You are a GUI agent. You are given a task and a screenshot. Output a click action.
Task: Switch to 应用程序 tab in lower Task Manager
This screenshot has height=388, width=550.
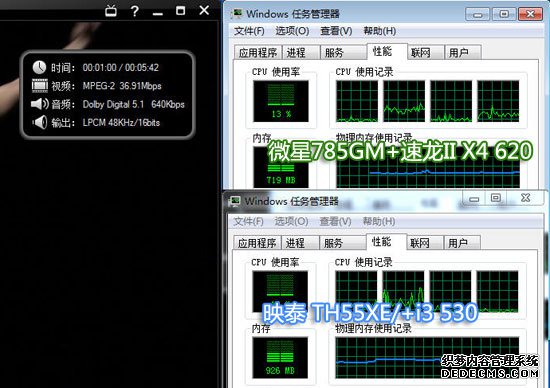click(257, 243)
